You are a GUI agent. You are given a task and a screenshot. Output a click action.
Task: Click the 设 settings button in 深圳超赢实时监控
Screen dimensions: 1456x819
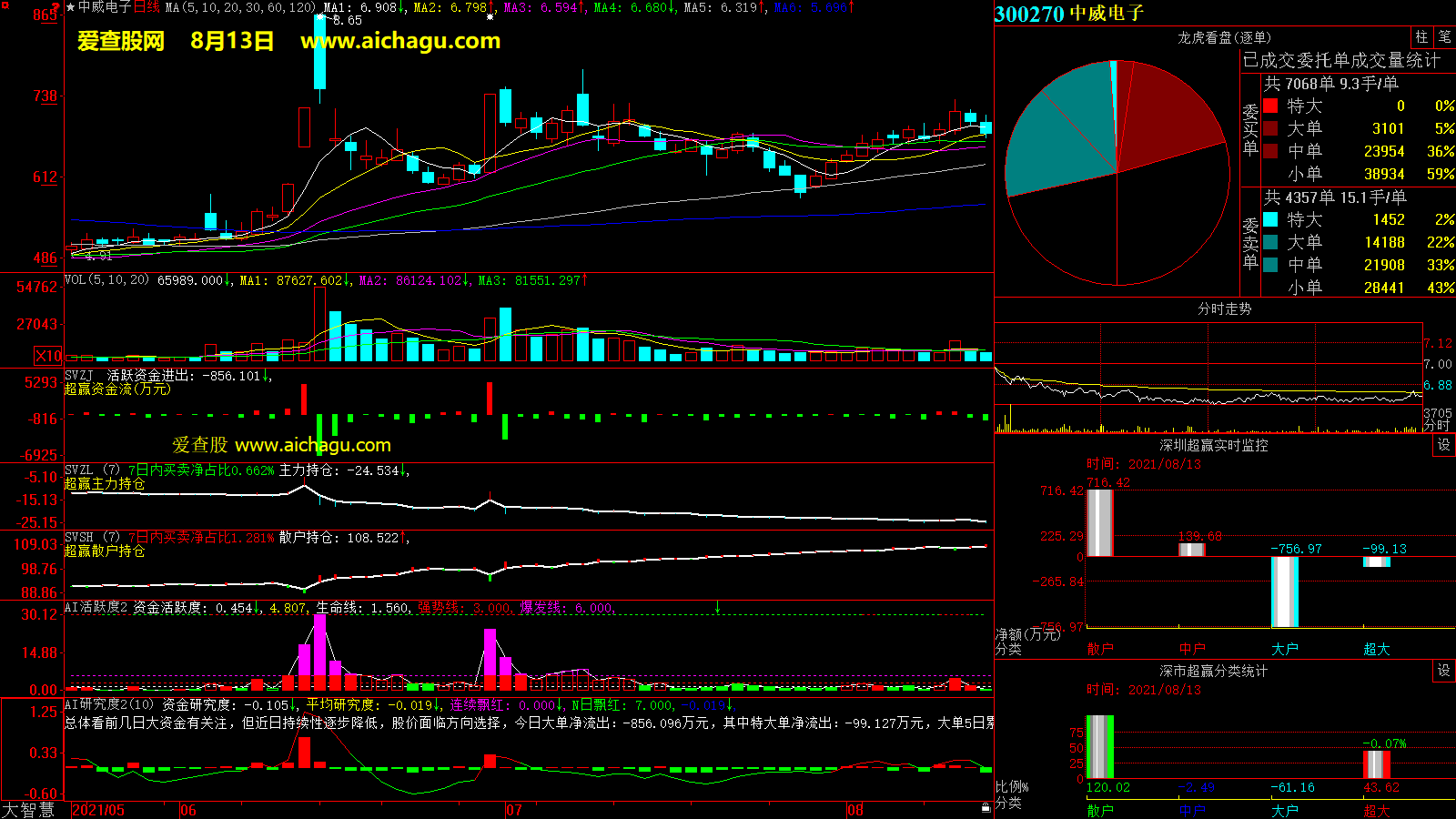(x=1443, y=445)
